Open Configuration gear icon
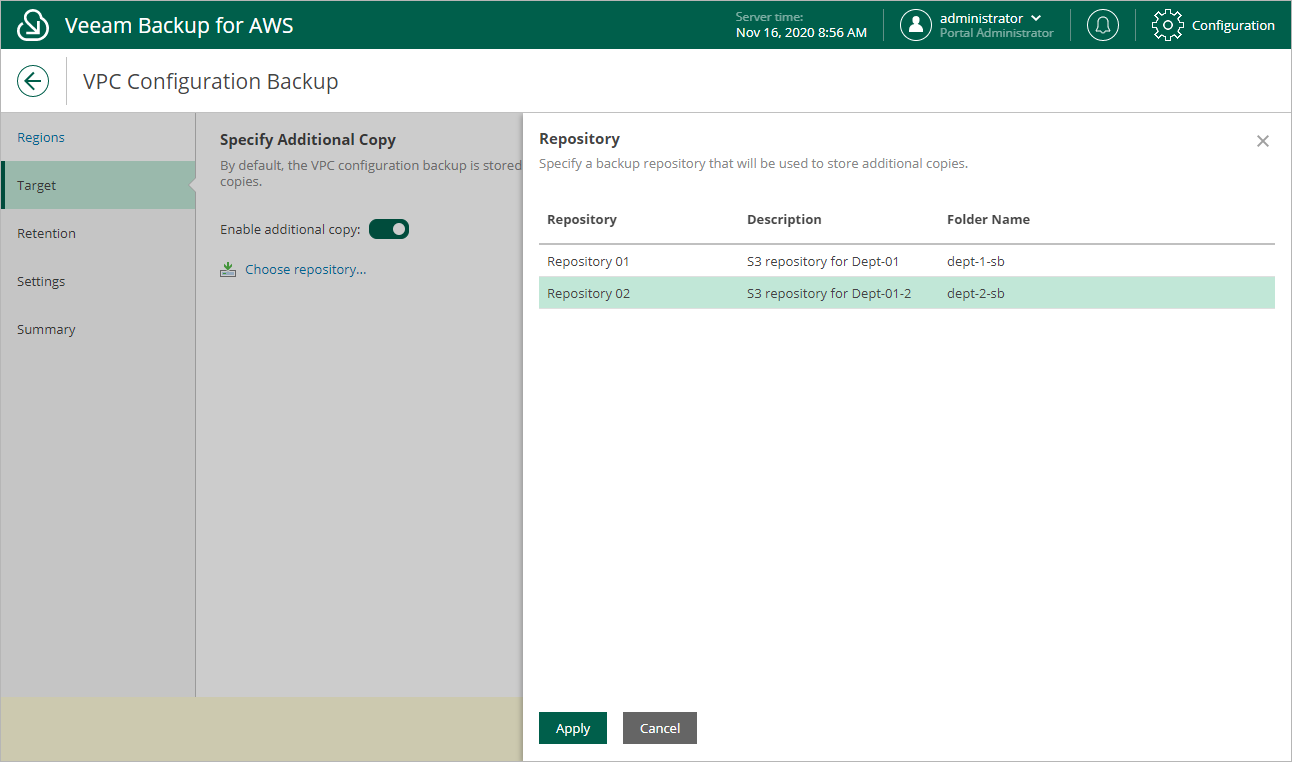The image size is (1292, 762). [x=1168, y=25]
